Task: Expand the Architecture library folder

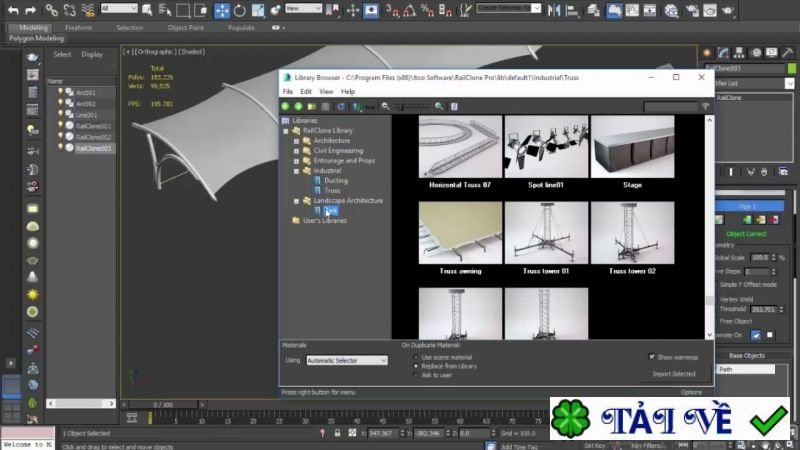Action: point(296,141)
